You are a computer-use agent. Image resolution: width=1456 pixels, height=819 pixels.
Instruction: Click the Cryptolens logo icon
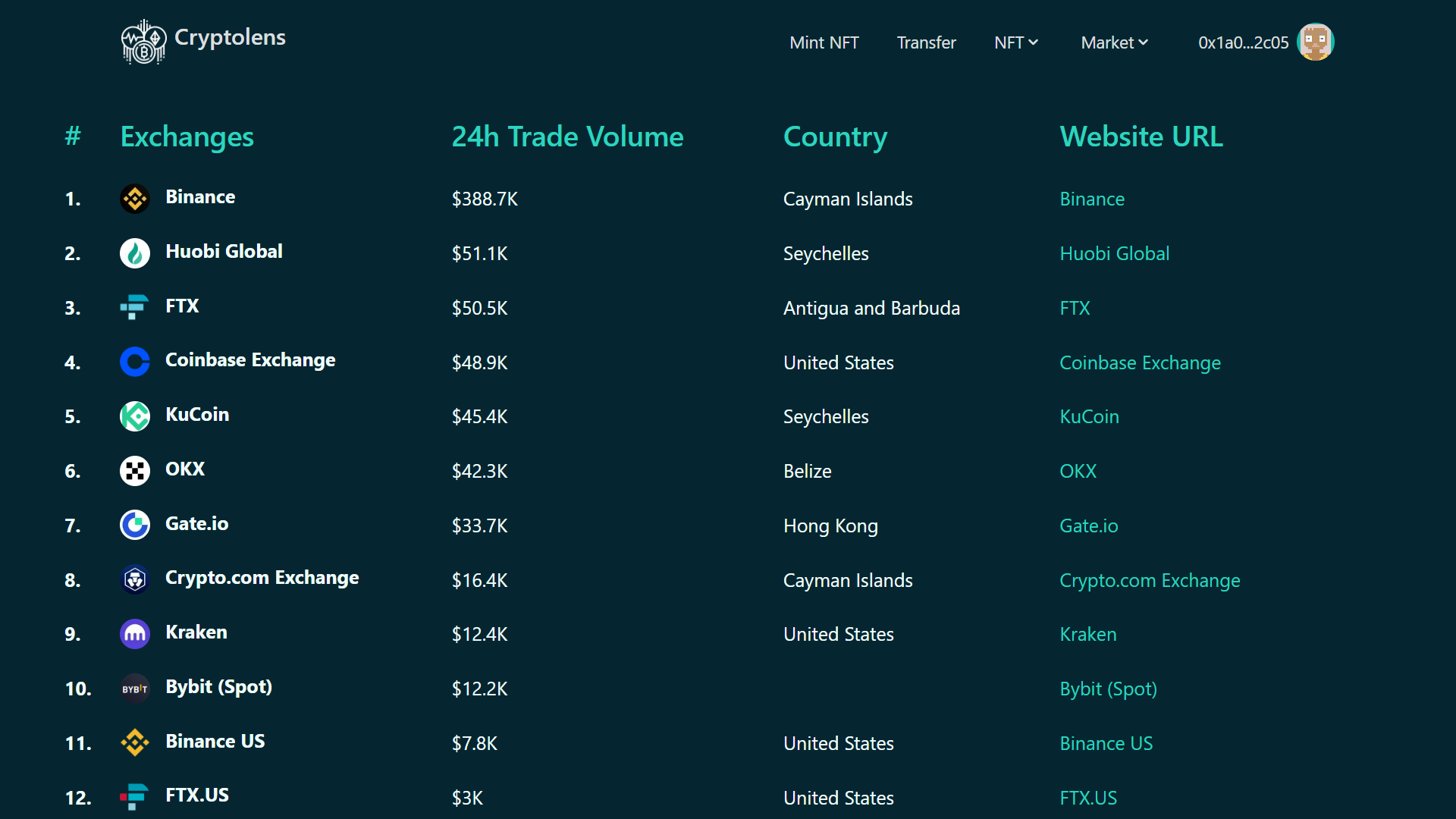pyautogui.click(x=143, y=42)
